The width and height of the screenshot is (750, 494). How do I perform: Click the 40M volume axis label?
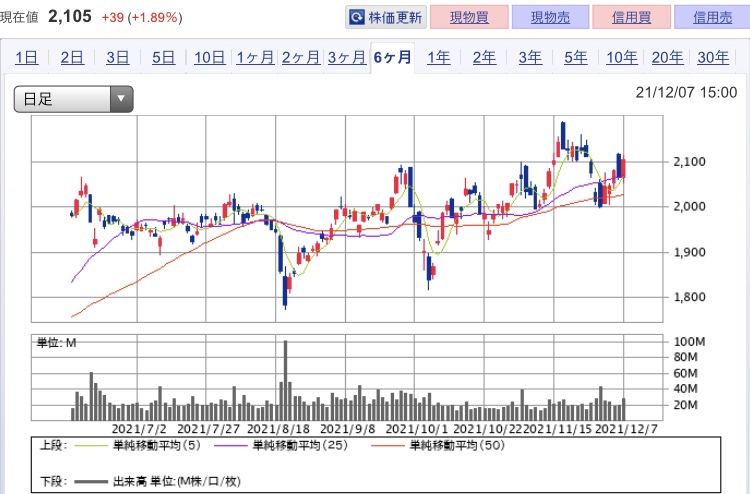coord(685,389)
